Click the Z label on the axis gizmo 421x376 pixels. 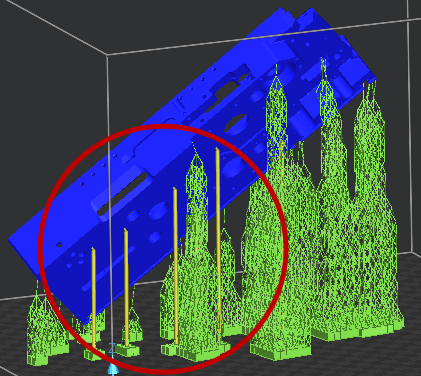113,348
